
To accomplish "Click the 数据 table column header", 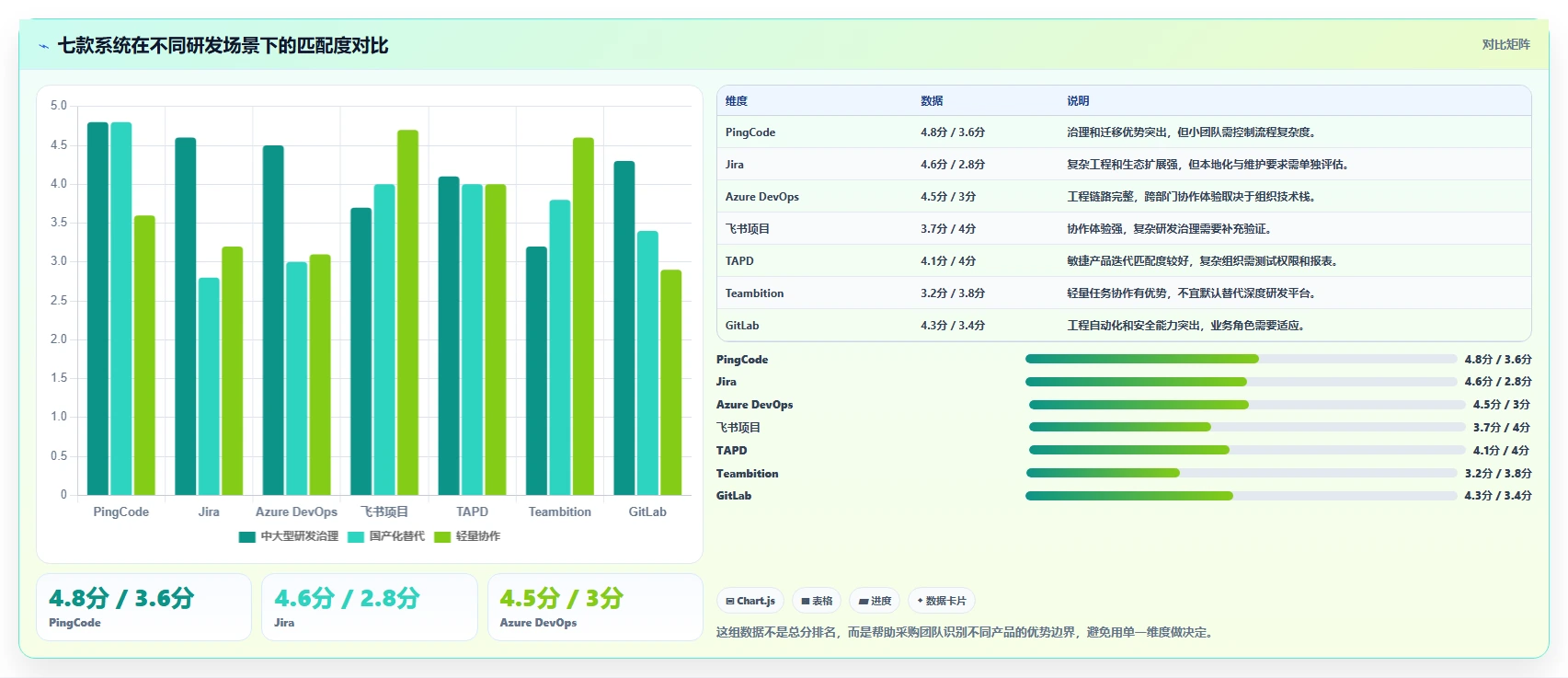I will [x=932, y=101].
